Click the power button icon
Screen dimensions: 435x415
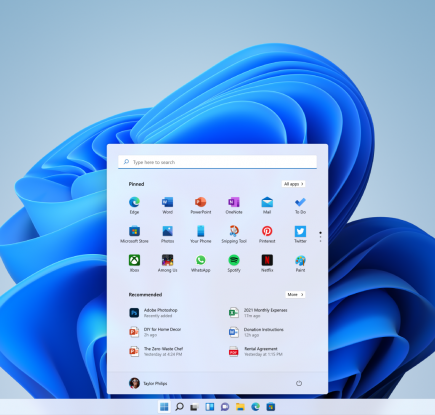coord(299,383)
